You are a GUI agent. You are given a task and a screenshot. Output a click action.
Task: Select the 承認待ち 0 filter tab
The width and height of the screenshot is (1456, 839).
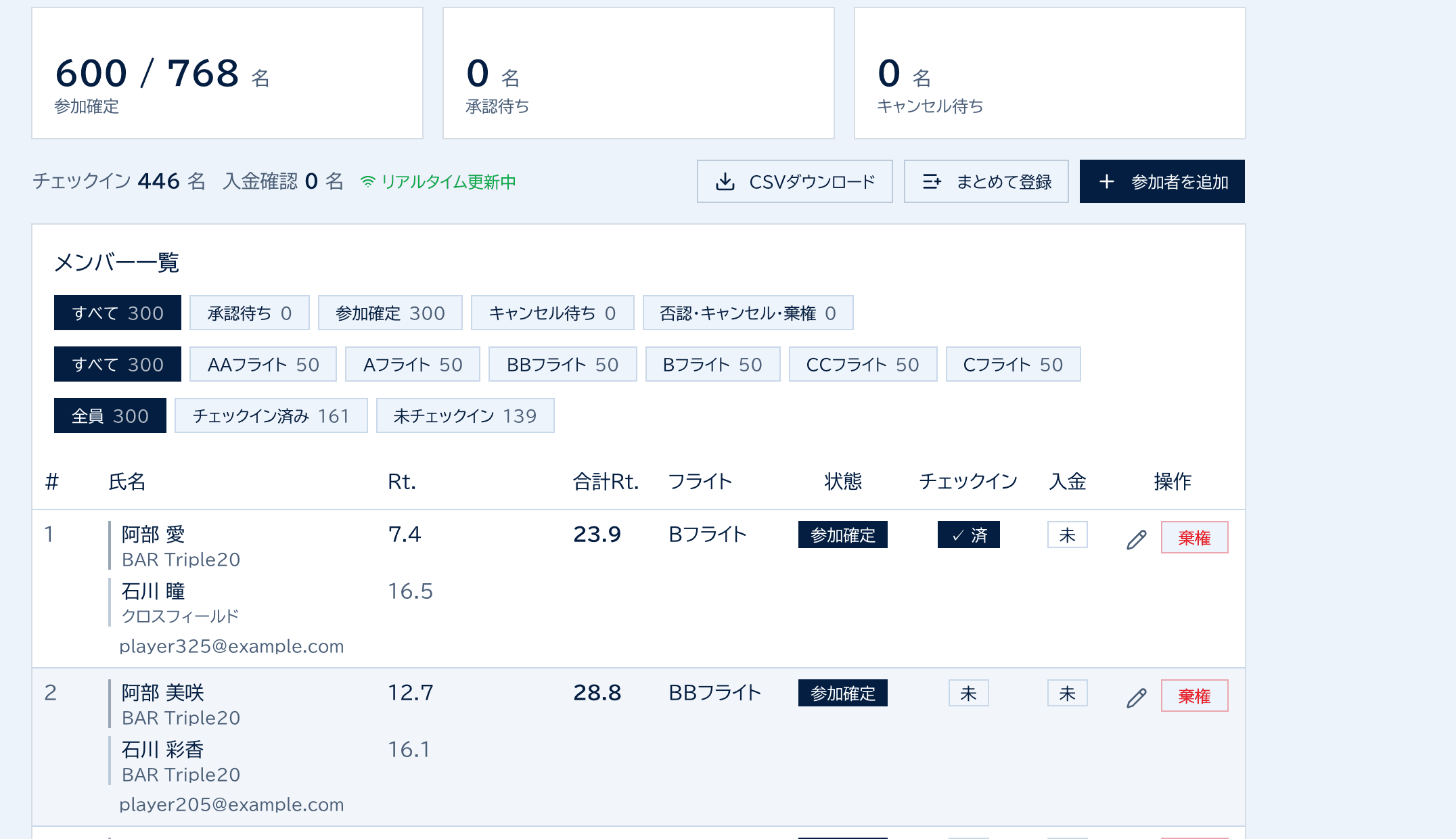[250, 313]
